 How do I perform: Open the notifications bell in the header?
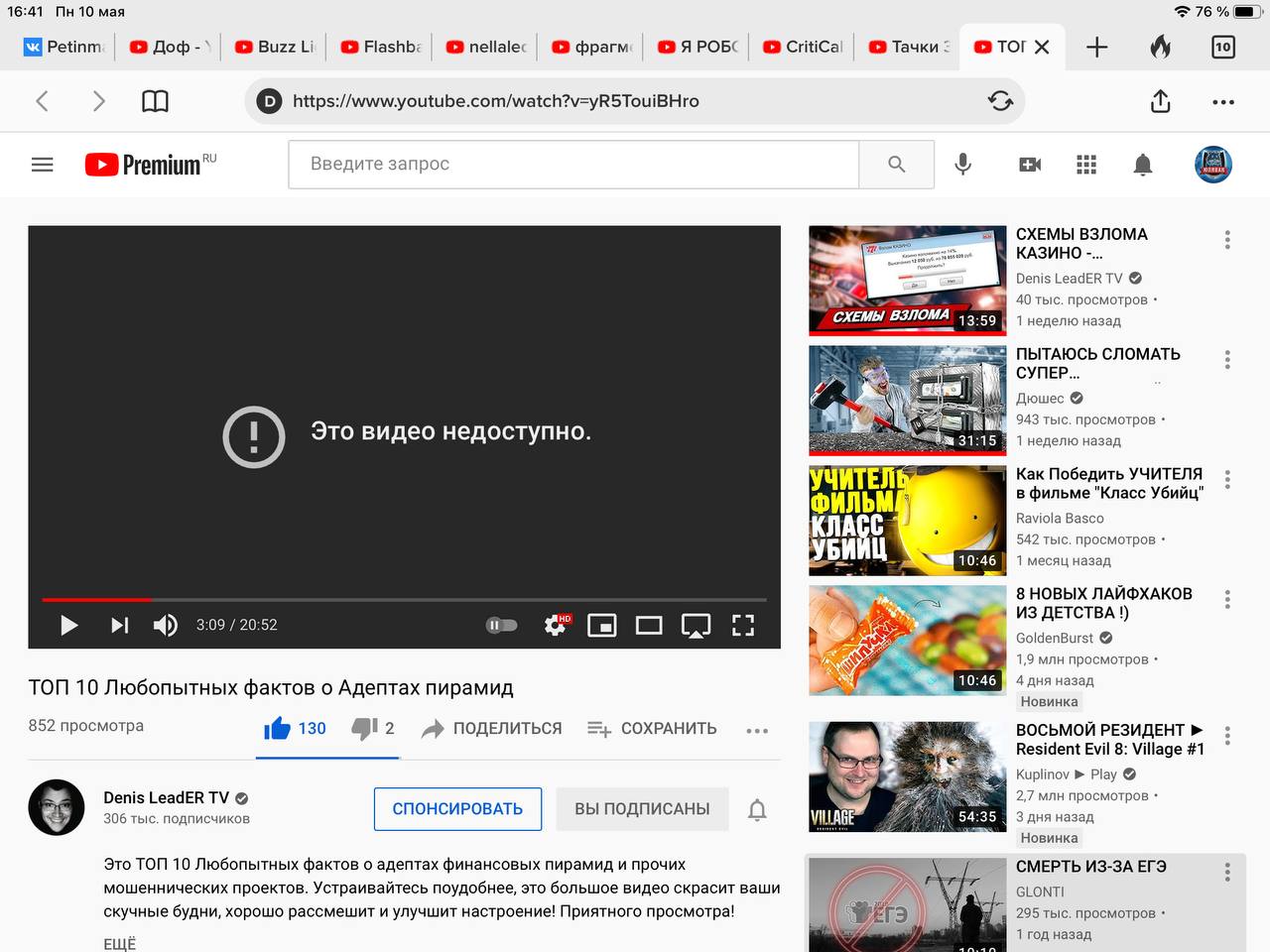pos(1143,165)
